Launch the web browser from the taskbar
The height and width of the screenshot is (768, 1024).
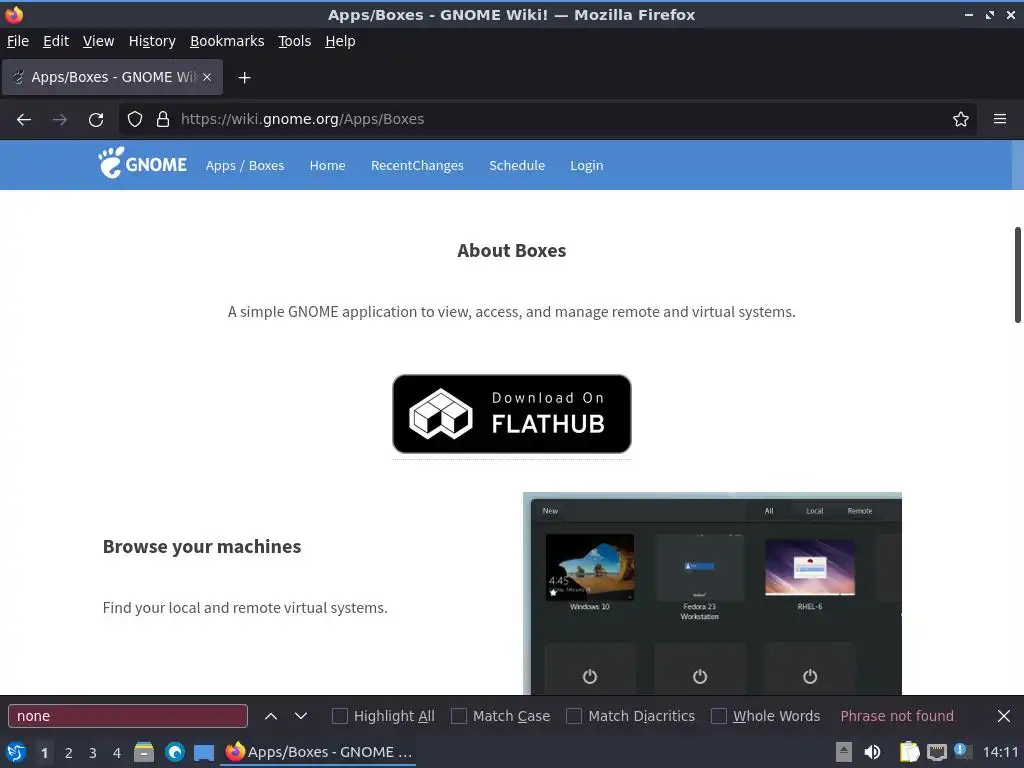(x=174, y=752)
